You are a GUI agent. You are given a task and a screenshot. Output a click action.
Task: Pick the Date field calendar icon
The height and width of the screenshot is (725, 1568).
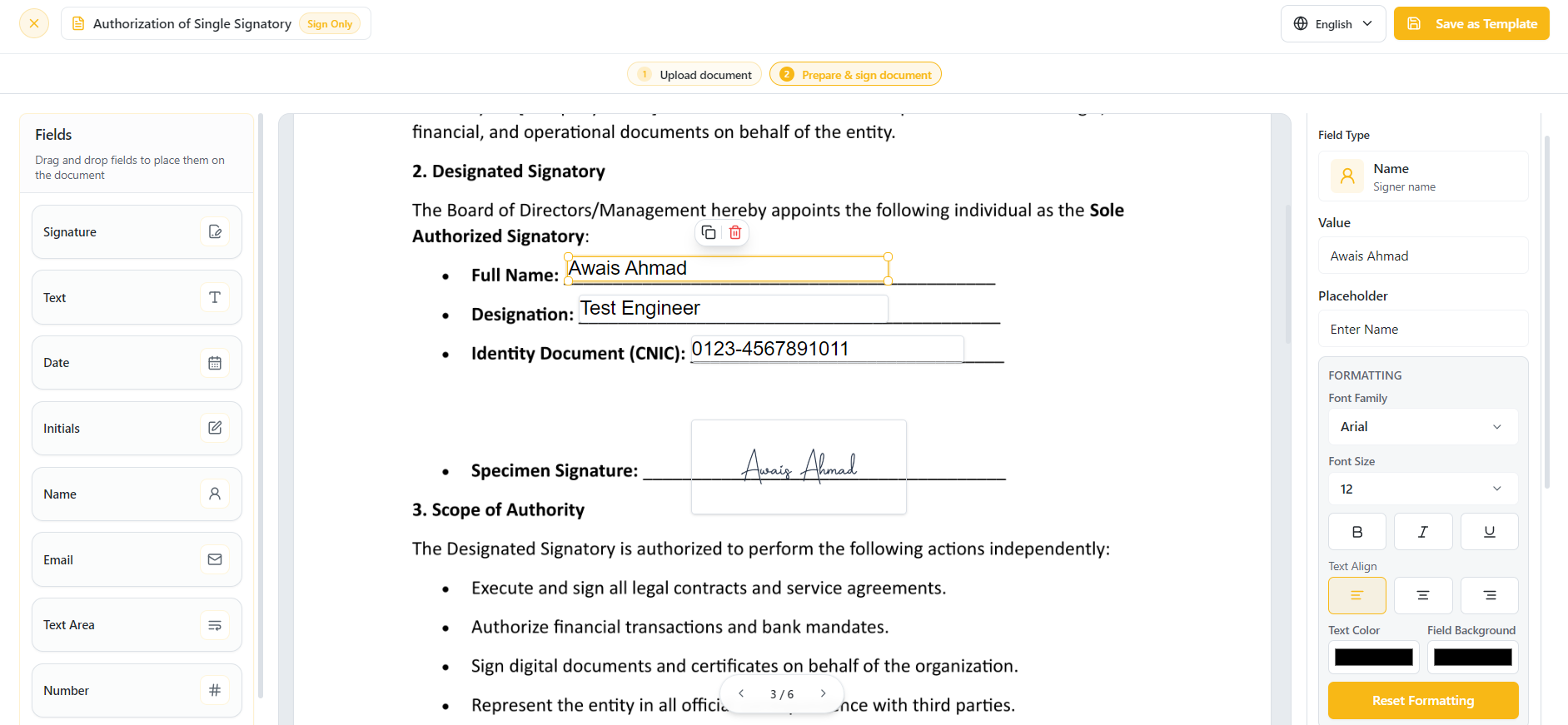click(215, 363)
